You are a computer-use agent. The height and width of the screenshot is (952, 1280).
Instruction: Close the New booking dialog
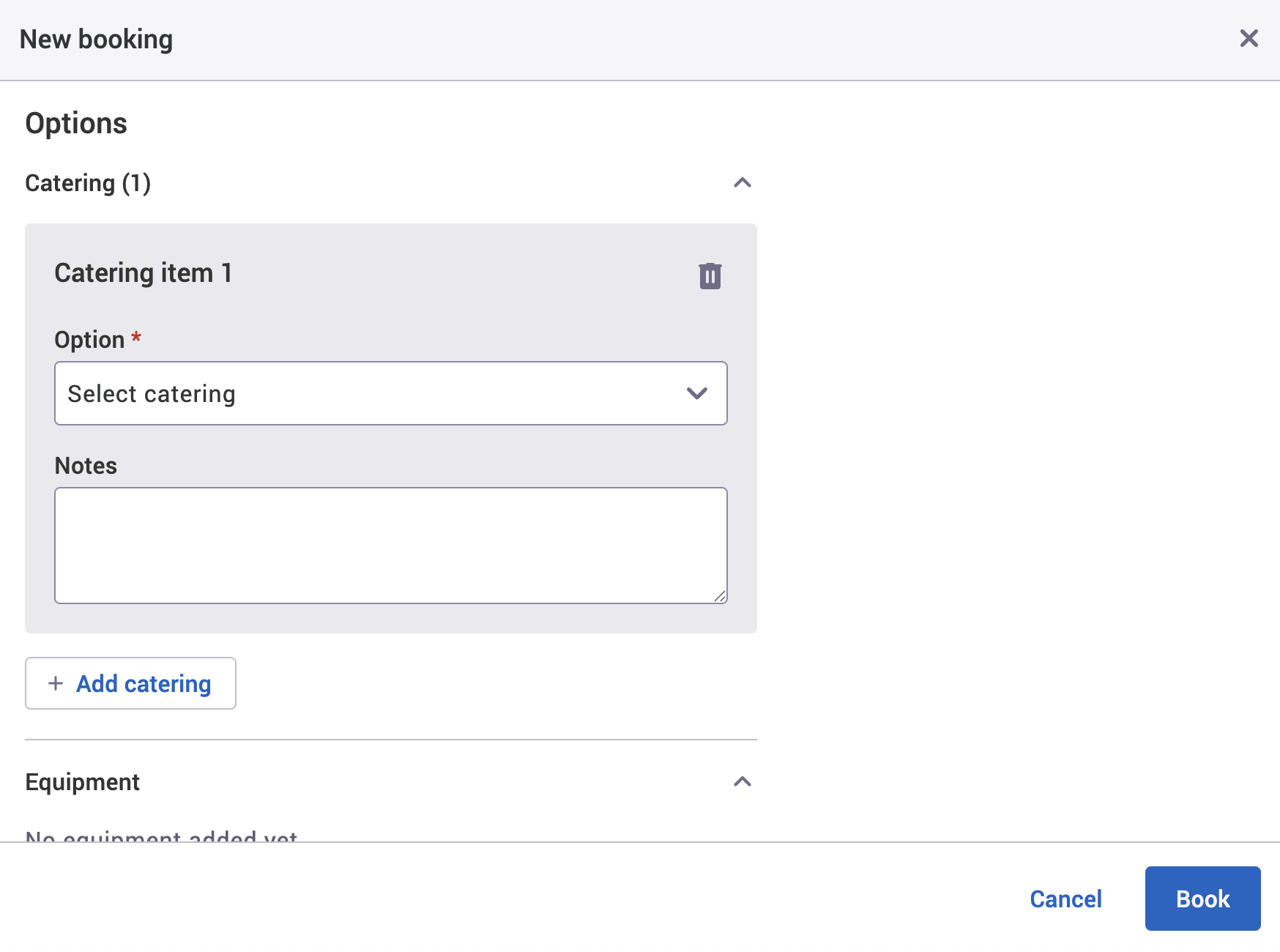(1249, 38)
